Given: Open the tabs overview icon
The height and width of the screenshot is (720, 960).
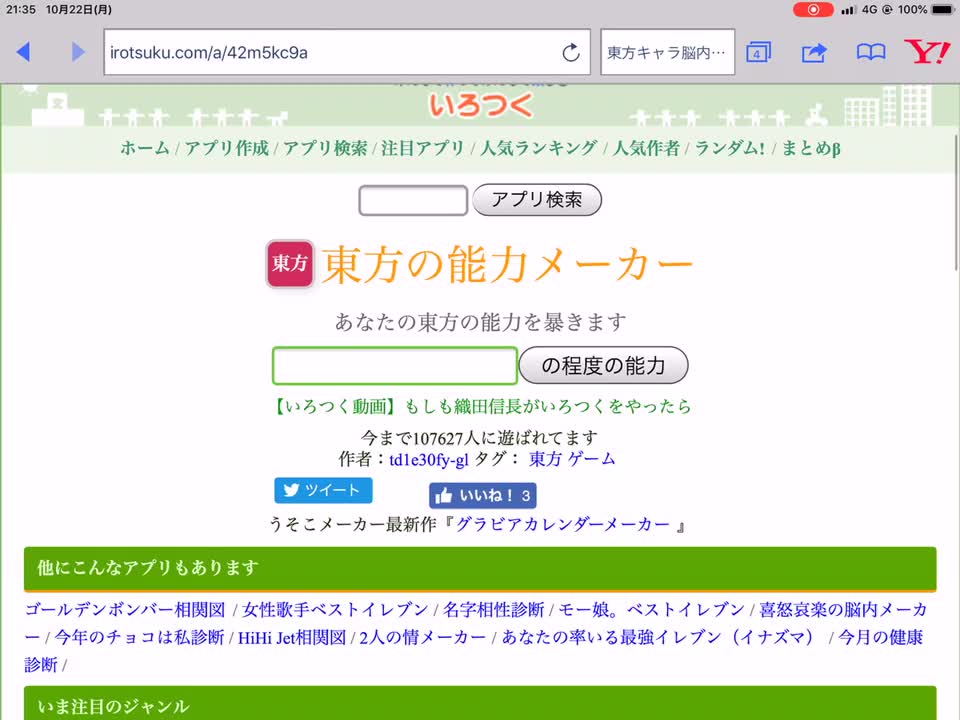Looking at the screenshot, I should tap(758, 52).
